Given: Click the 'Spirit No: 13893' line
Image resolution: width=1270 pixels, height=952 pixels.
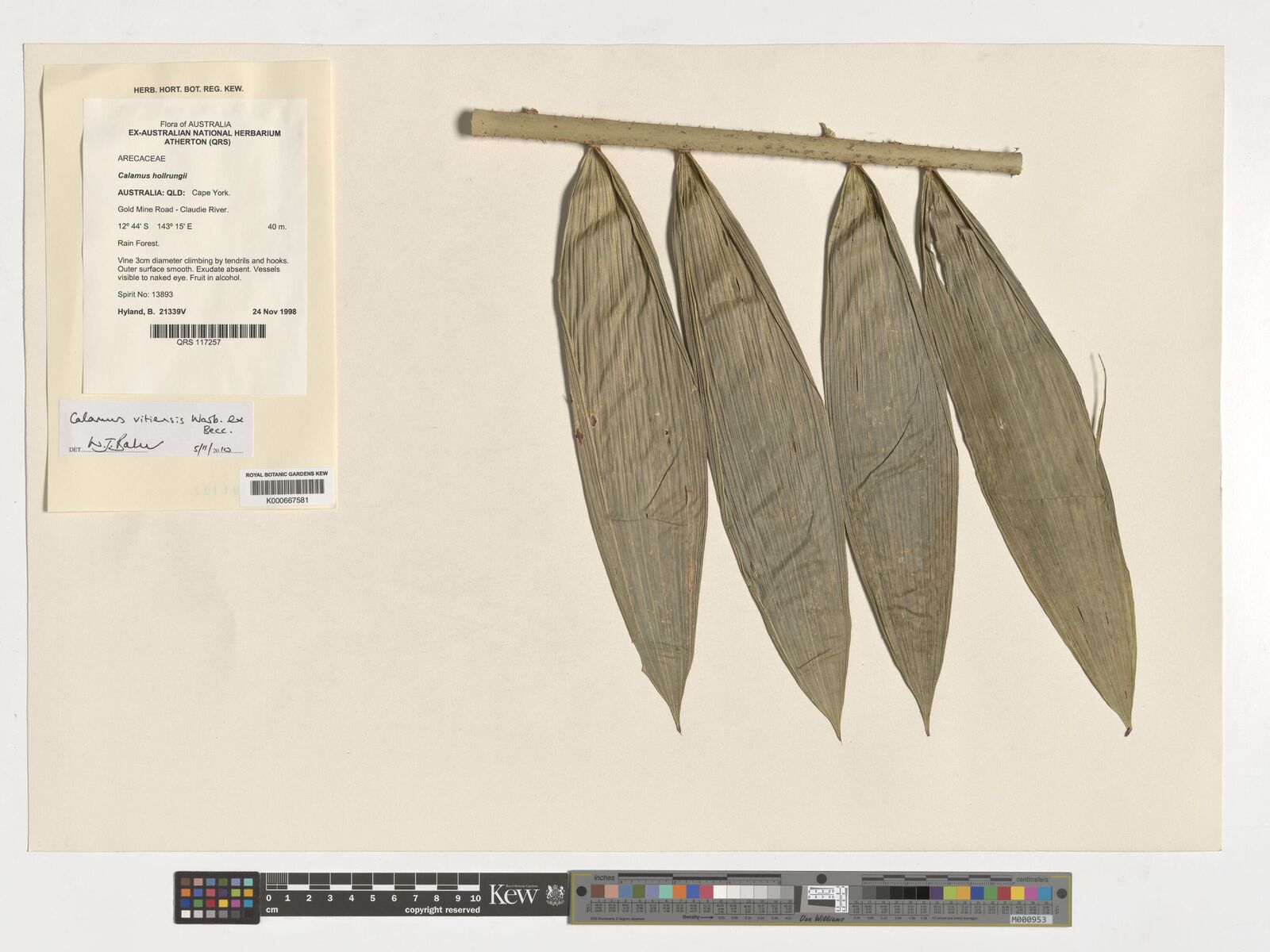Looking at the screenshot, I should click(145, 294).
